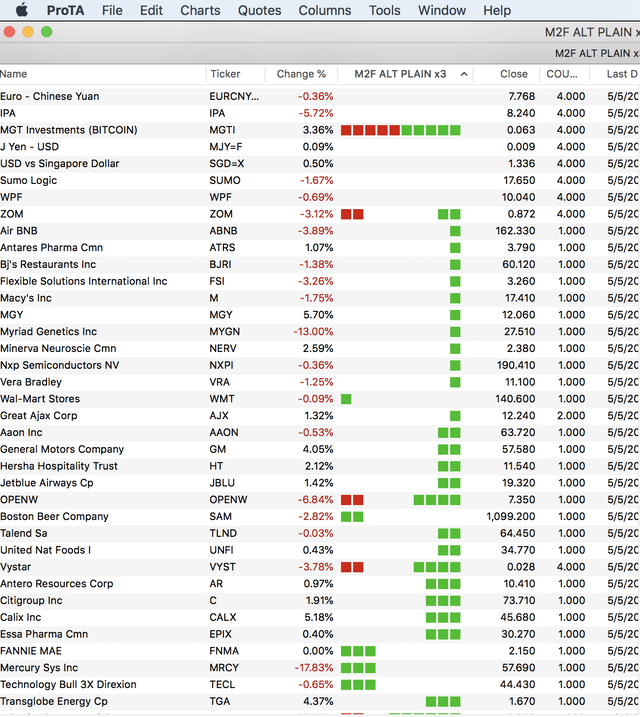Select the Sumo Logic row
Image resolution: width=640 pixels, height=717 pixels.
320,181
